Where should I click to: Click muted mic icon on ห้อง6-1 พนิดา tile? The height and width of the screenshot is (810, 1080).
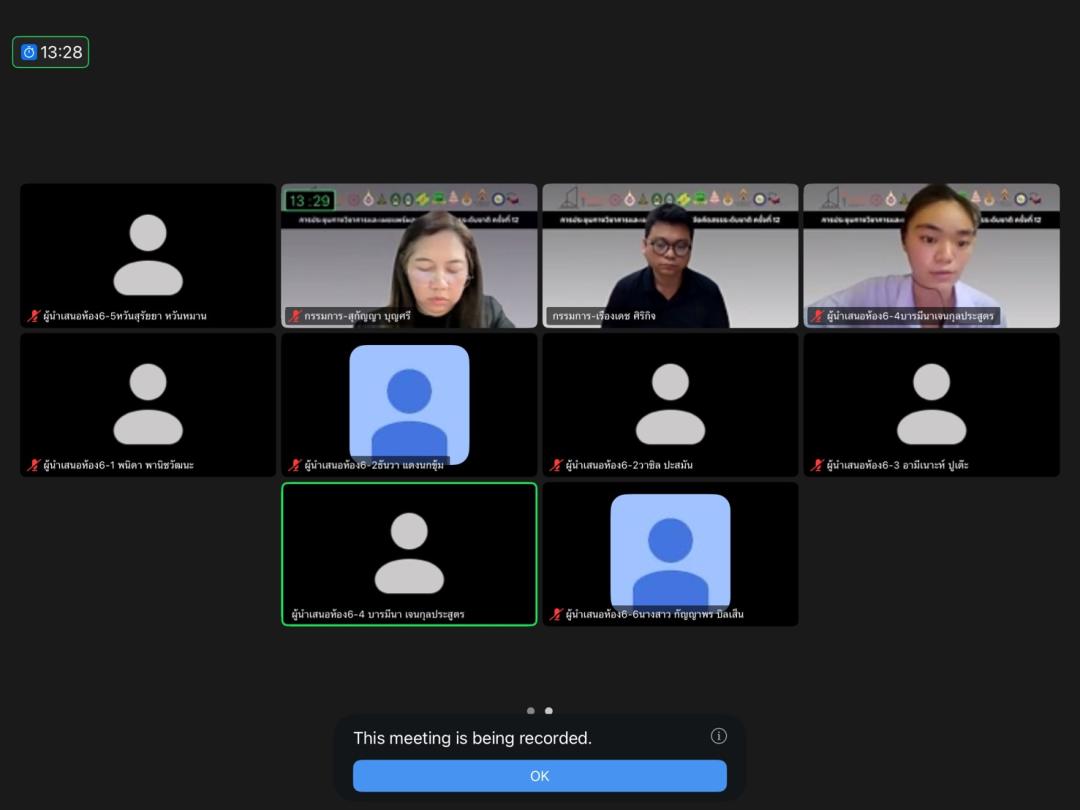[33, 465]
